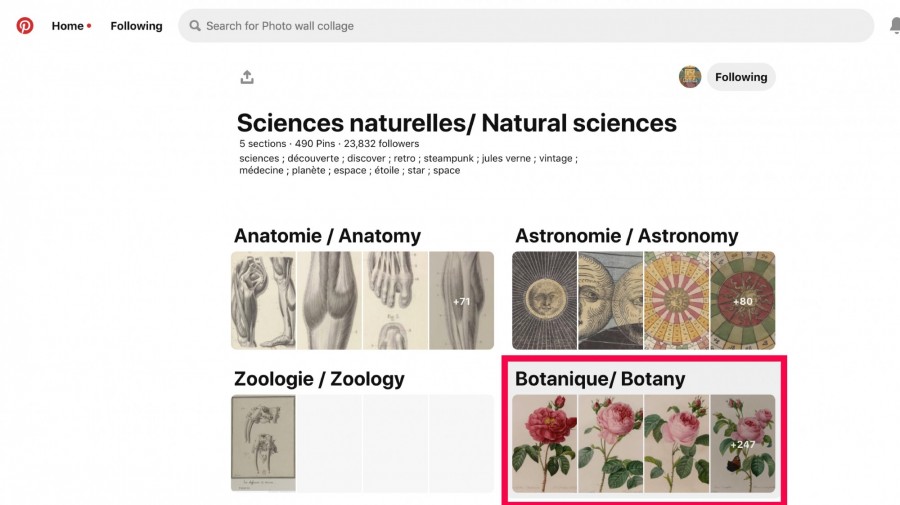This screenshot has width=900, height=505.
Task: Open the Astronomie / Astronomy section title
Action: pos(626,236)
